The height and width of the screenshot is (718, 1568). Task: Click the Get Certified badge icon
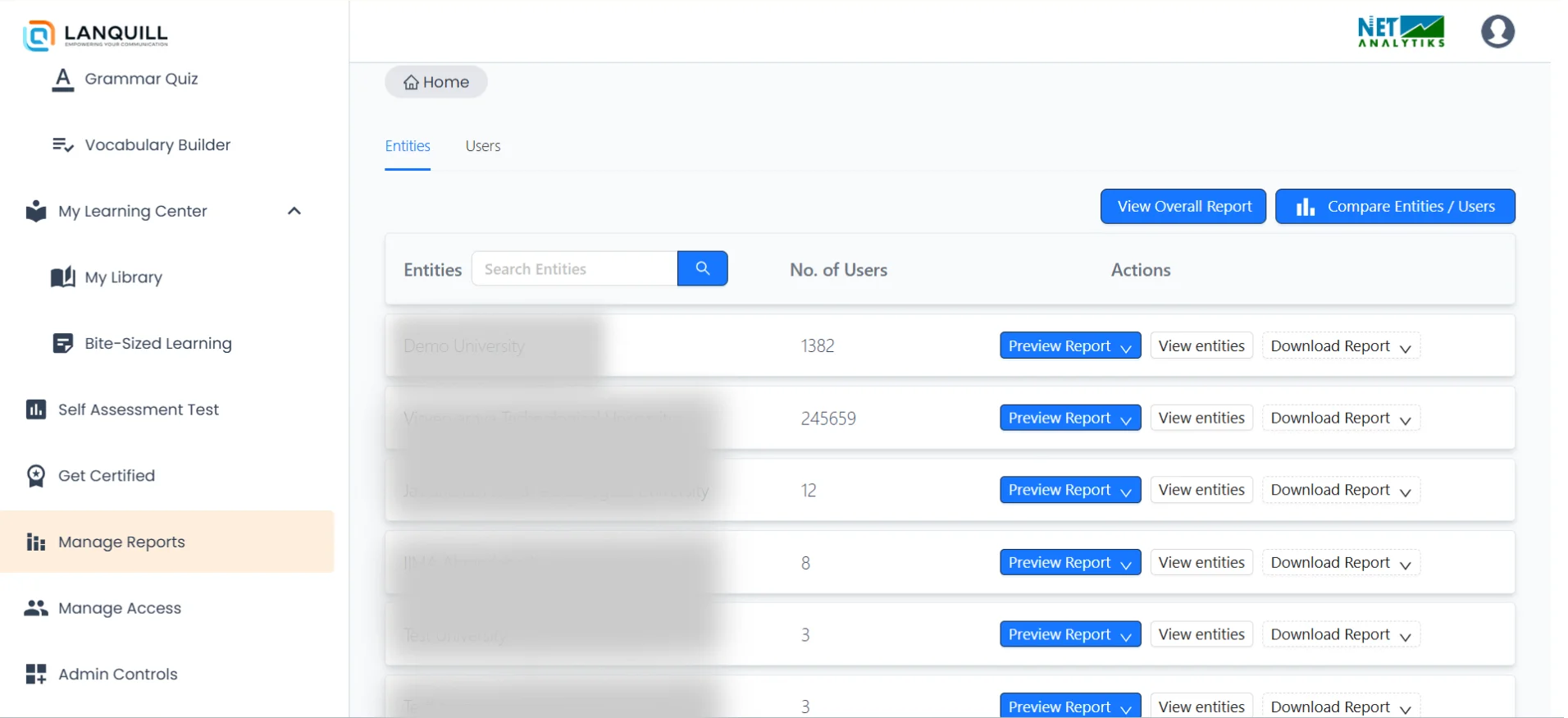(36, 476)
